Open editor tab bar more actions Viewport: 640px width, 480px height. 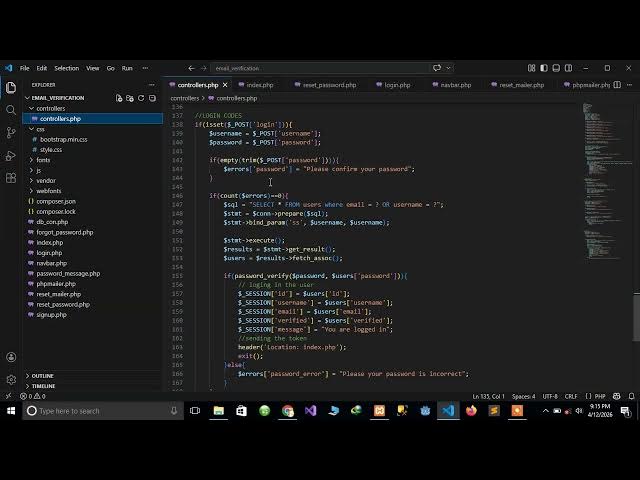point(629,85)
